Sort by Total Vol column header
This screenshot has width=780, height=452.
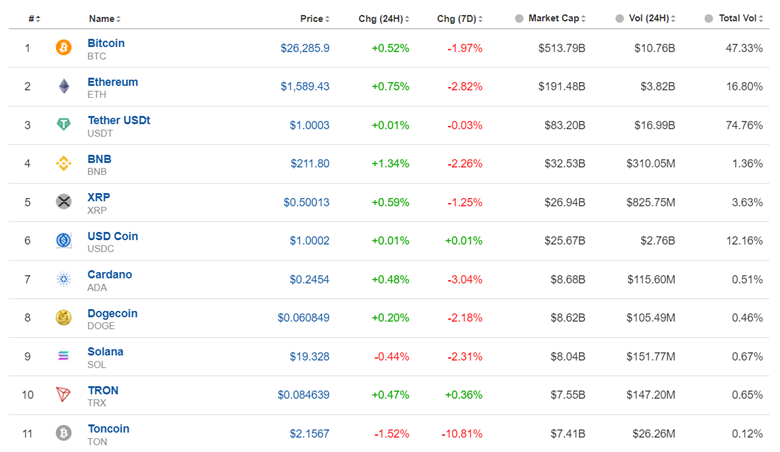click(741, 18)
